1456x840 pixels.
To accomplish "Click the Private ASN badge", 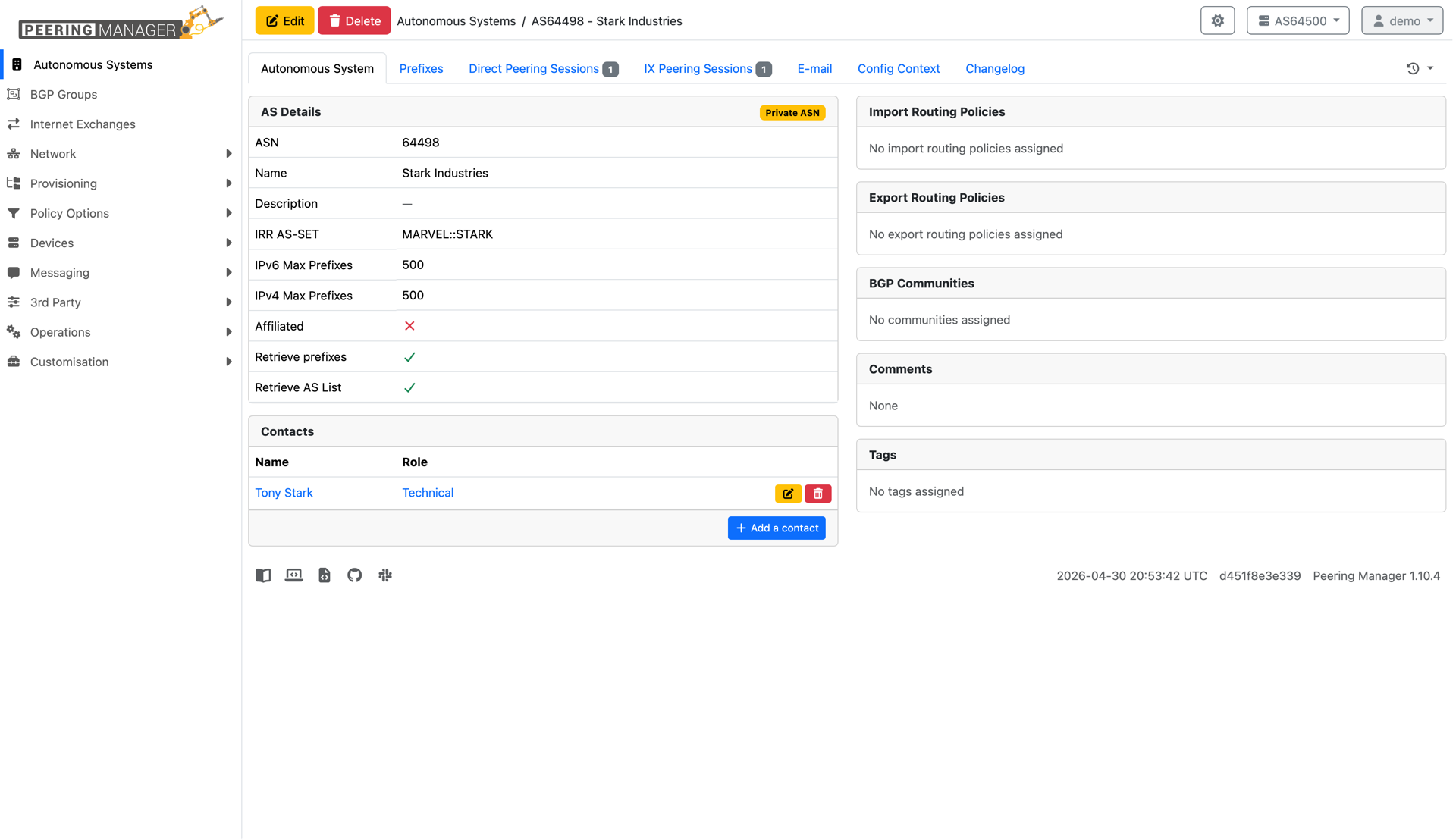I will point(792,113).
